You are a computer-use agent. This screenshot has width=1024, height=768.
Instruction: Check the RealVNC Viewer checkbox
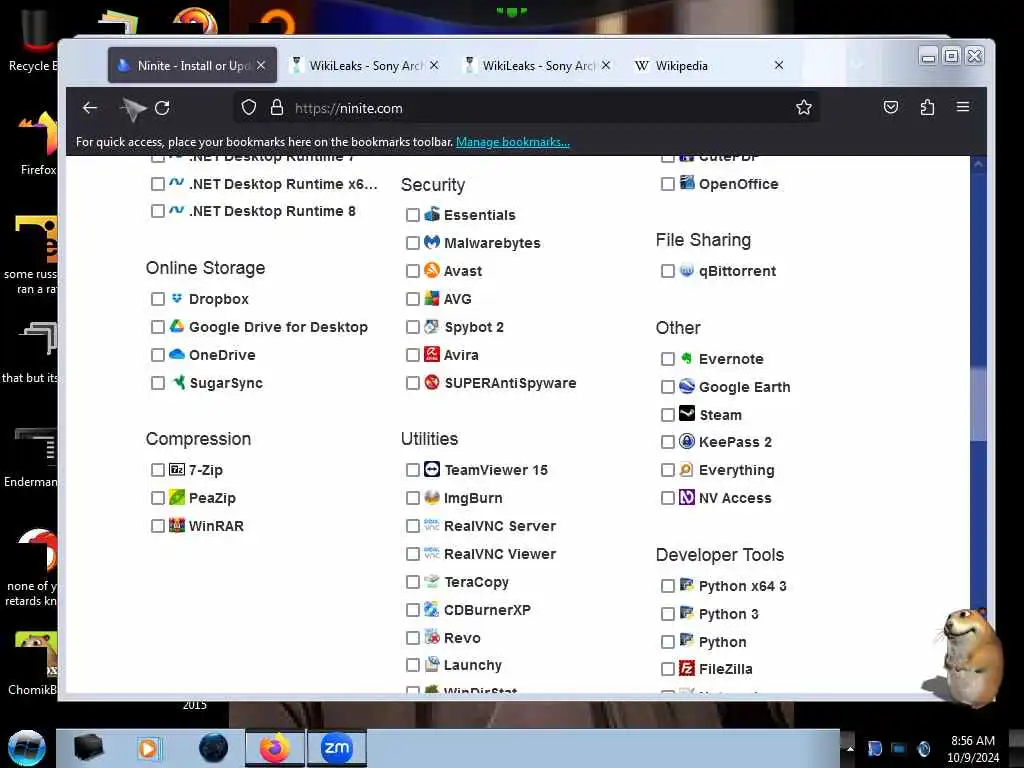point(413,554)
